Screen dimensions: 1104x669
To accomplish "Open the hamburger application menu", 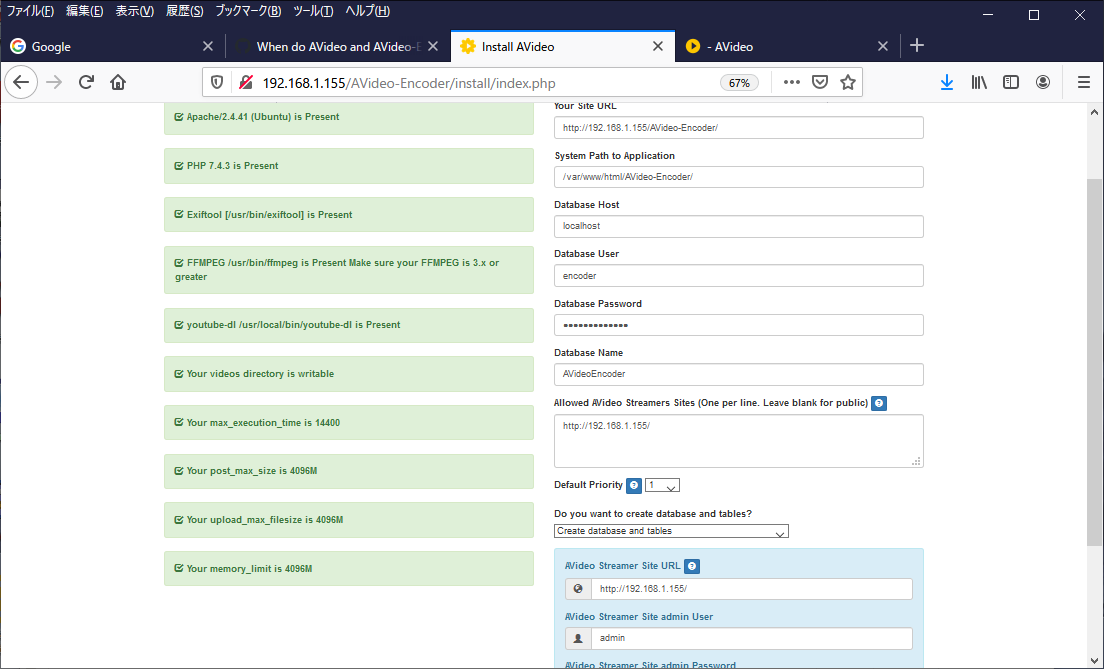I will coord(1084,82).
